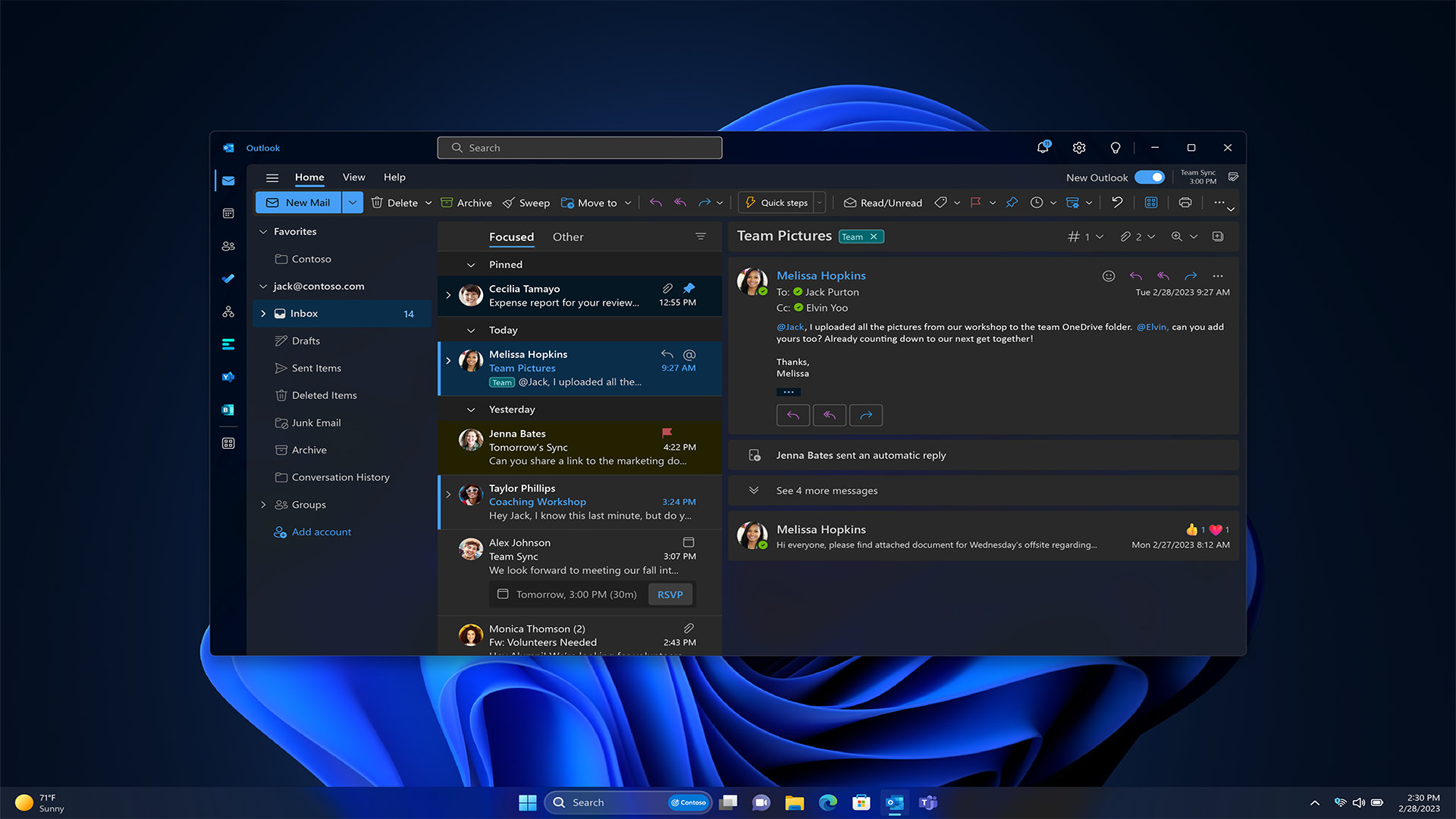Click the Reply arrow in the toolbar
The image size is (1456, 819).
click(656, 202)
